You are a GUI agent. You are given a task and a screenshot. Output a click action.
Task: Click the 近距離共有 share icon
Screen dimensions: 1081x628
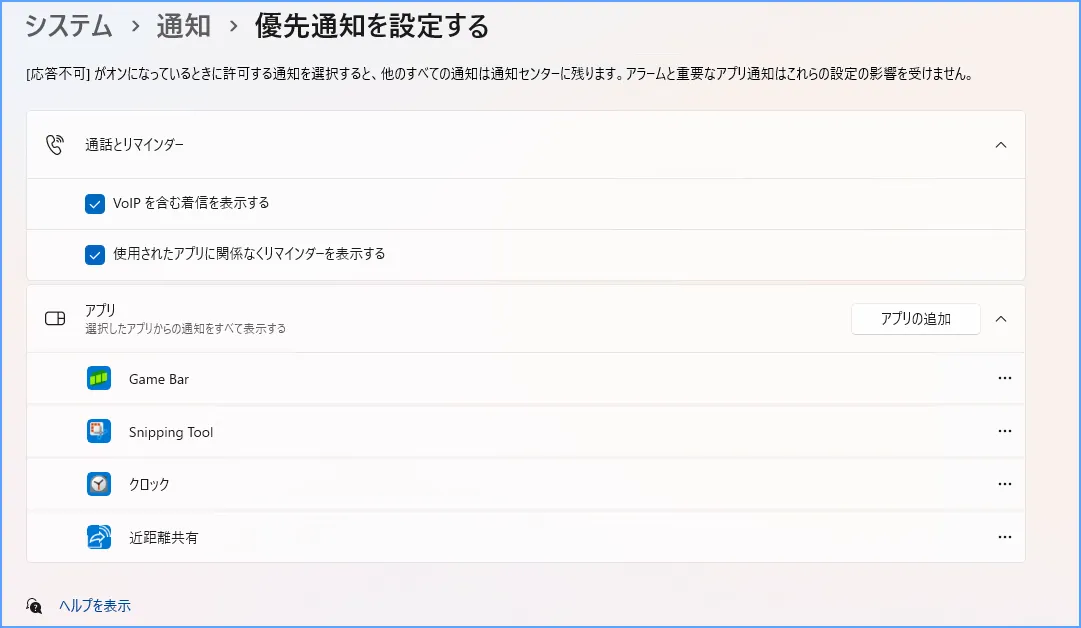click(99, 537)
